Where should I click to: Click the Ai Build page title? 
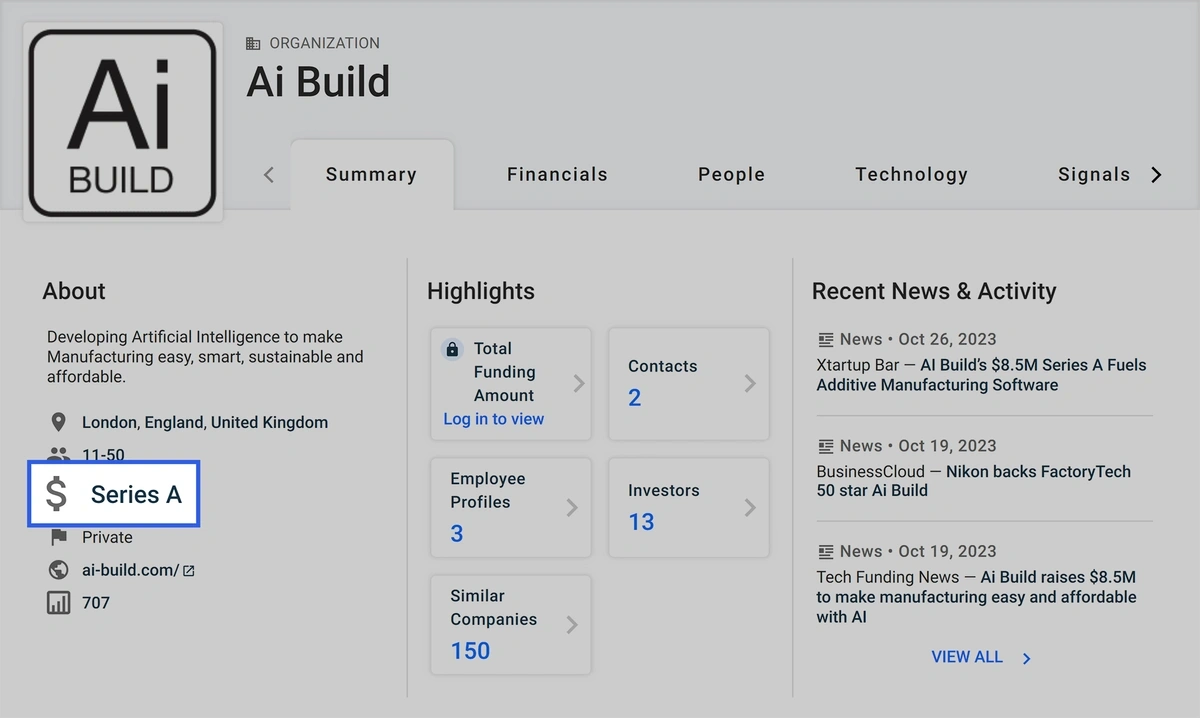coord(318,82)
